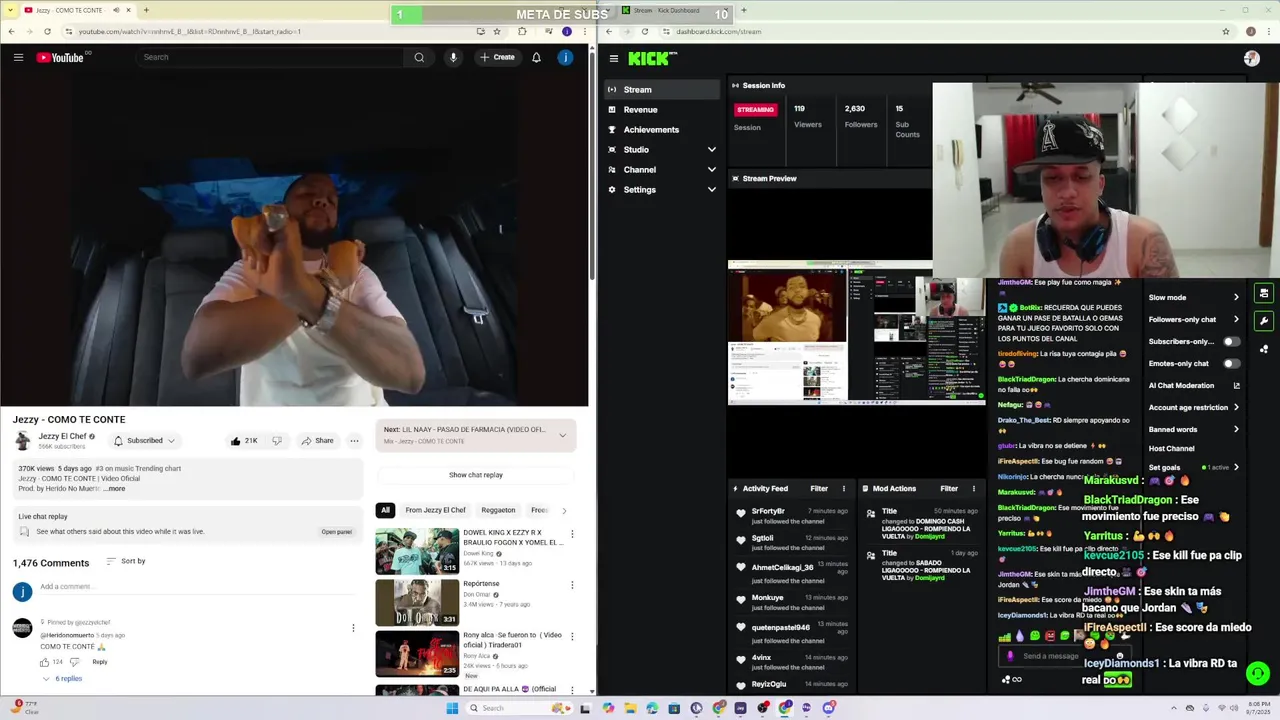Reload the Kick dashboard browser page
The height and width of the screenshot is (720, 1280).
coord(644,31)
